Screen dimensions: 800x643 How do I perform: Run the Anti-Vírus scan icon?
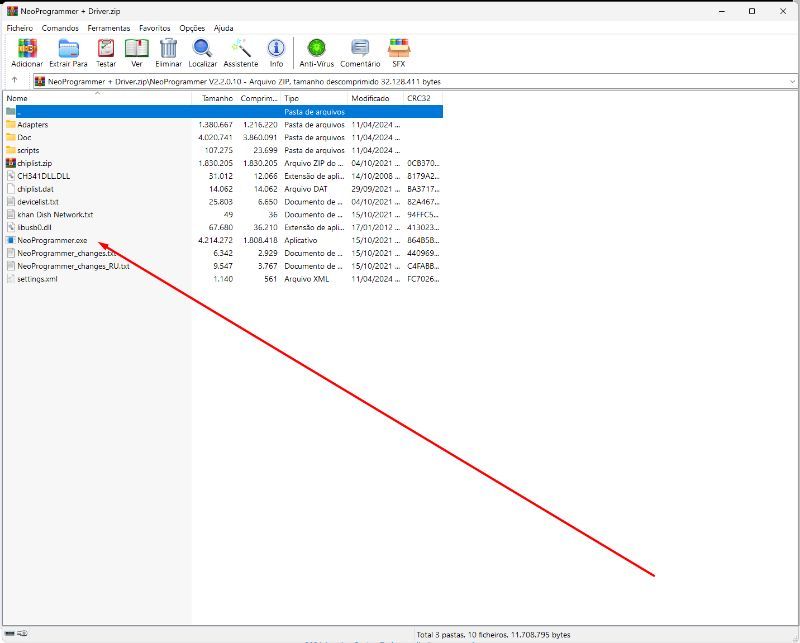316,48
